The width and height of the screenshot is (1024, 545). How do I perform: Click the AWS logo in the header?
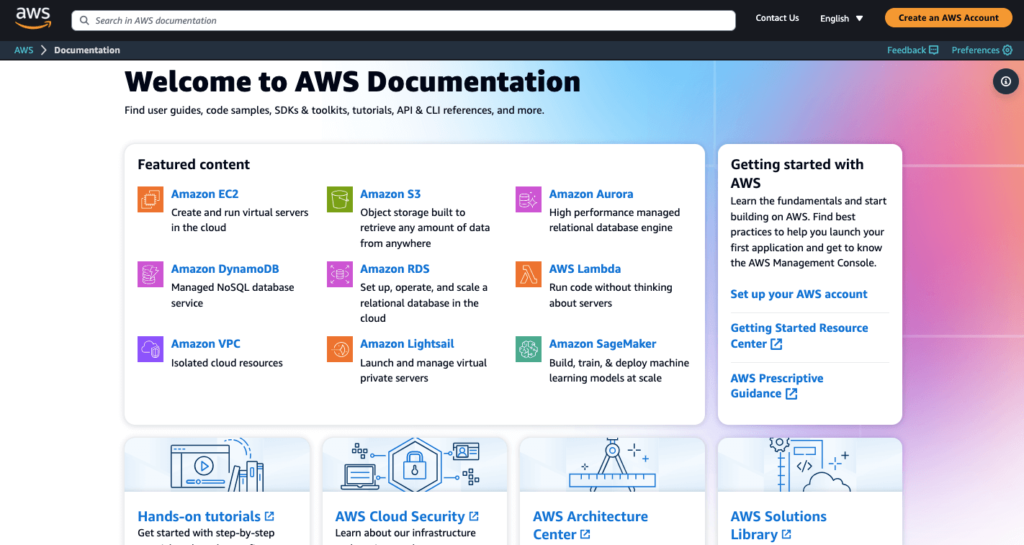coord(33,18)
